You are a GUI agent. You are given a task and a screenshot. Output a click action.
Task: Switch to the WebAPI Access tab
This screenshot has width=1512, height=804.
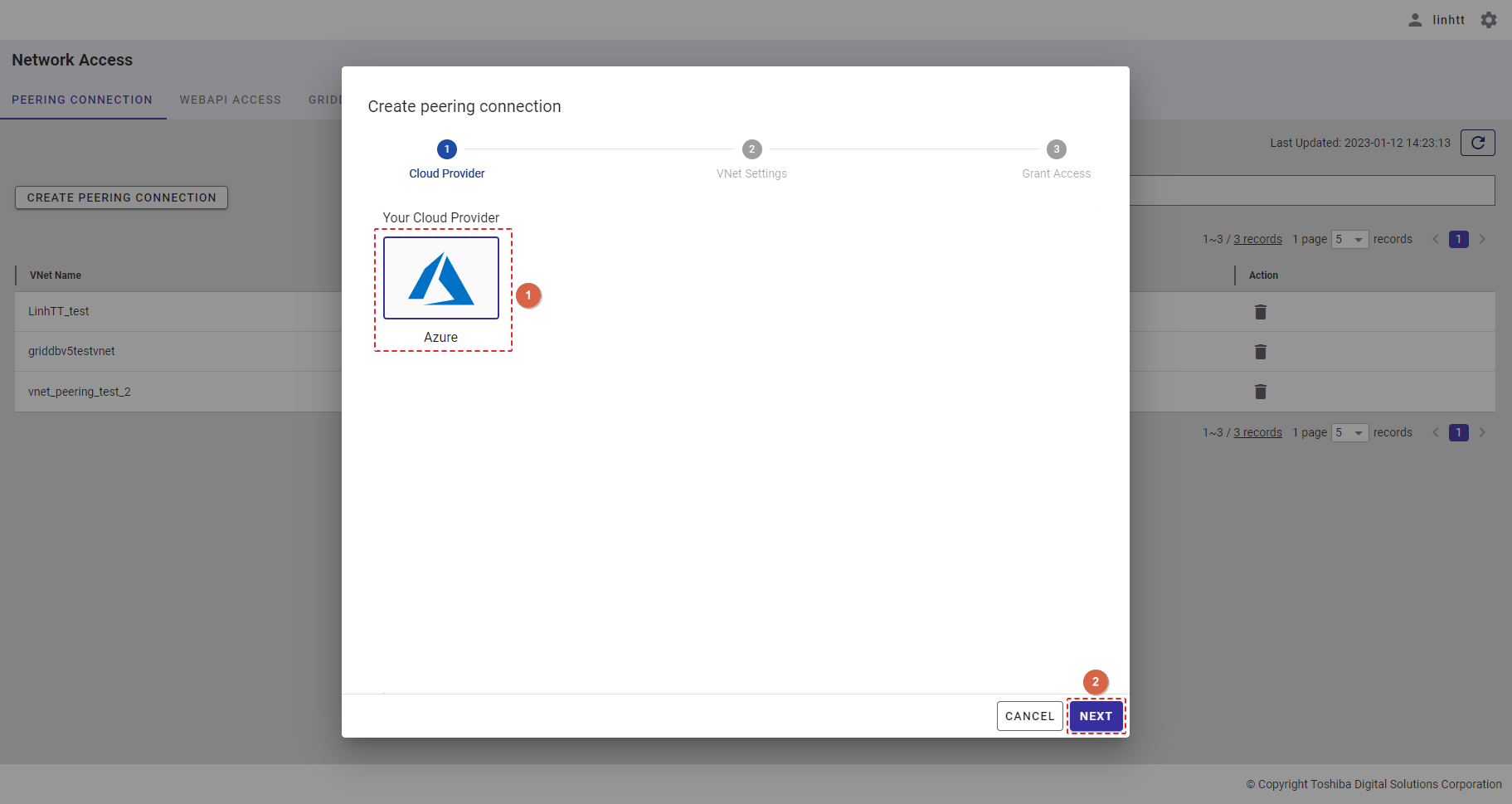pyautogui.click(x=231, y=100)
